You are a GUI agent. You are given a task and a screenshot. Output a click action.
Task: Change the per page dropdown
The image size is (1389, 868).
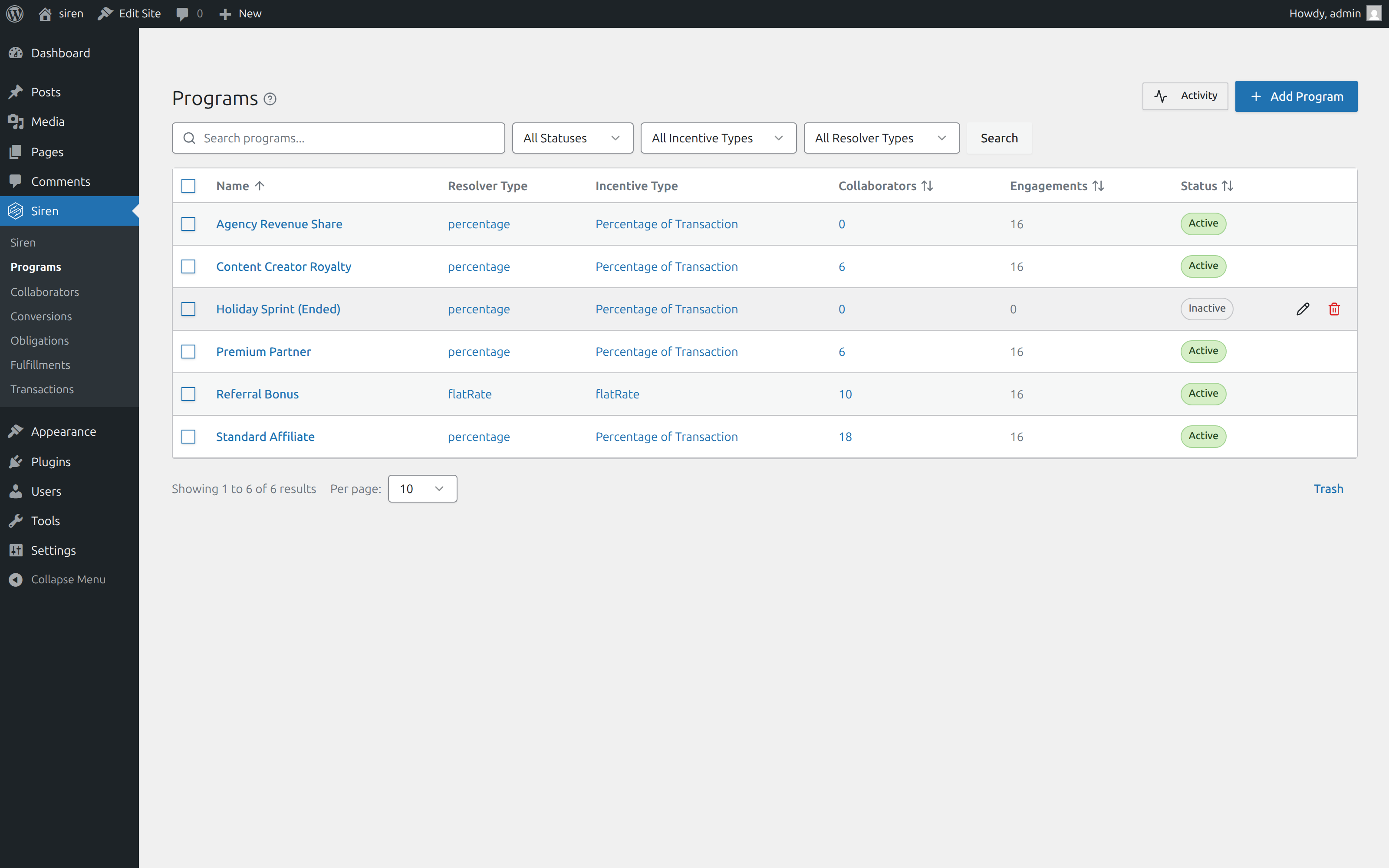point(421,489)
